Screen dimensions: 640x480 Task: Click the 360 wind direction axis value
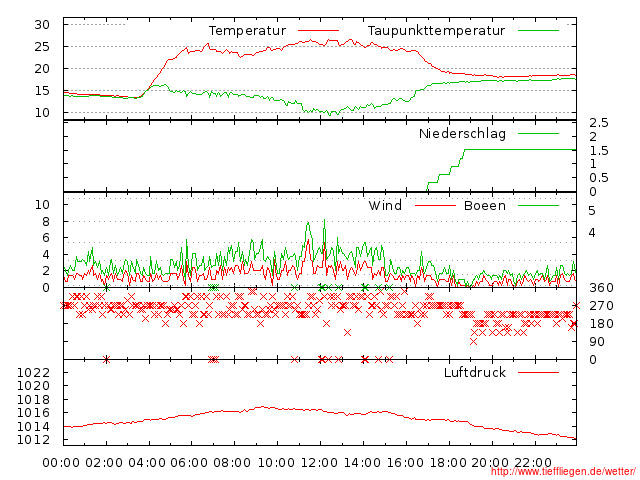(x=601, y=288)
